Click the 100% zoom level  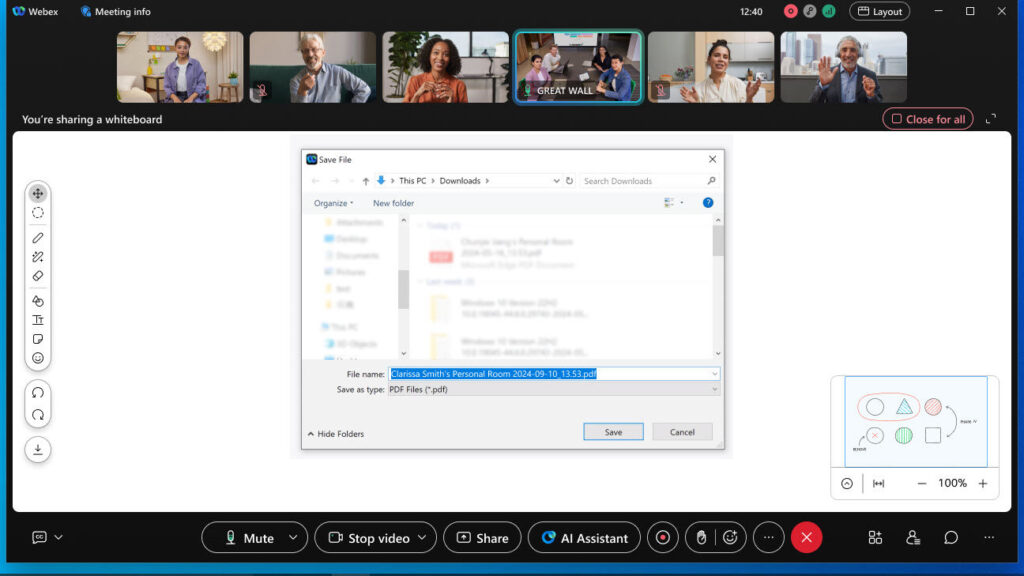click(952, 483)
